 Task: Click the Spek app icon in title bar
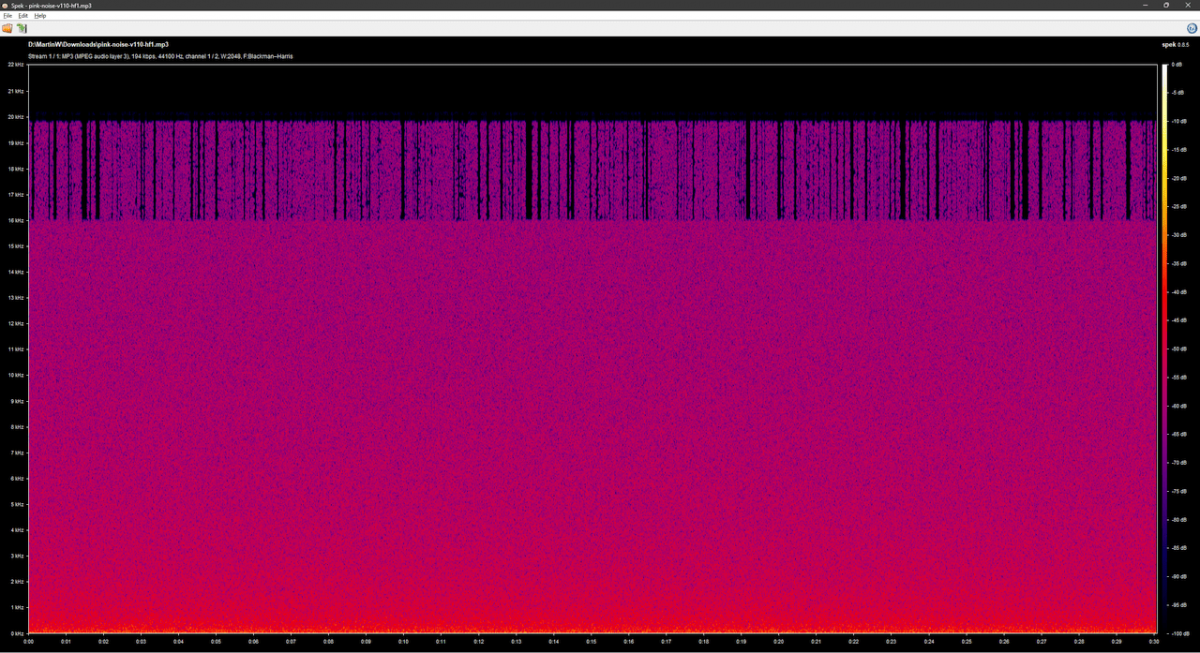click(5, 5)
